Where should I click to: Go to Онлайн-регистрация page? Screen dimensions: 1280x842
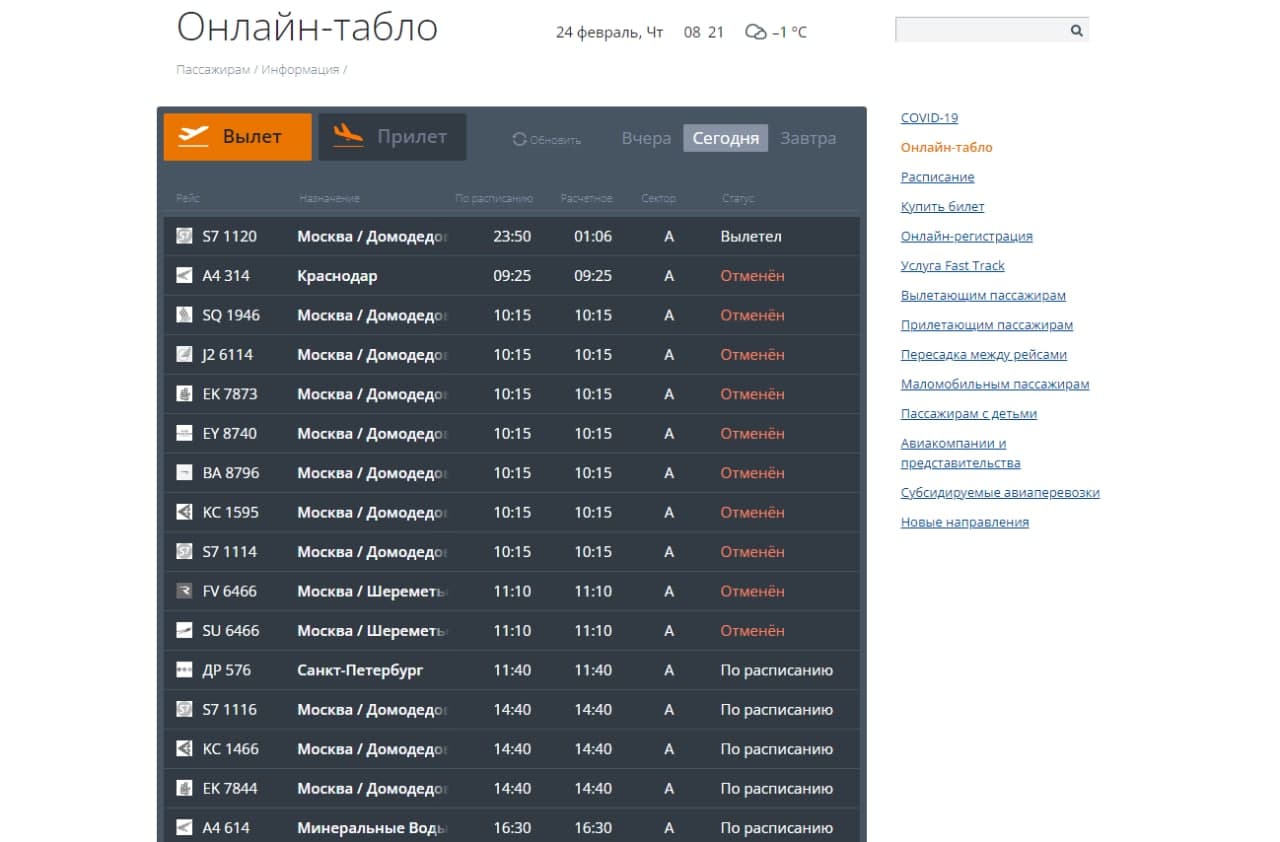966,236
